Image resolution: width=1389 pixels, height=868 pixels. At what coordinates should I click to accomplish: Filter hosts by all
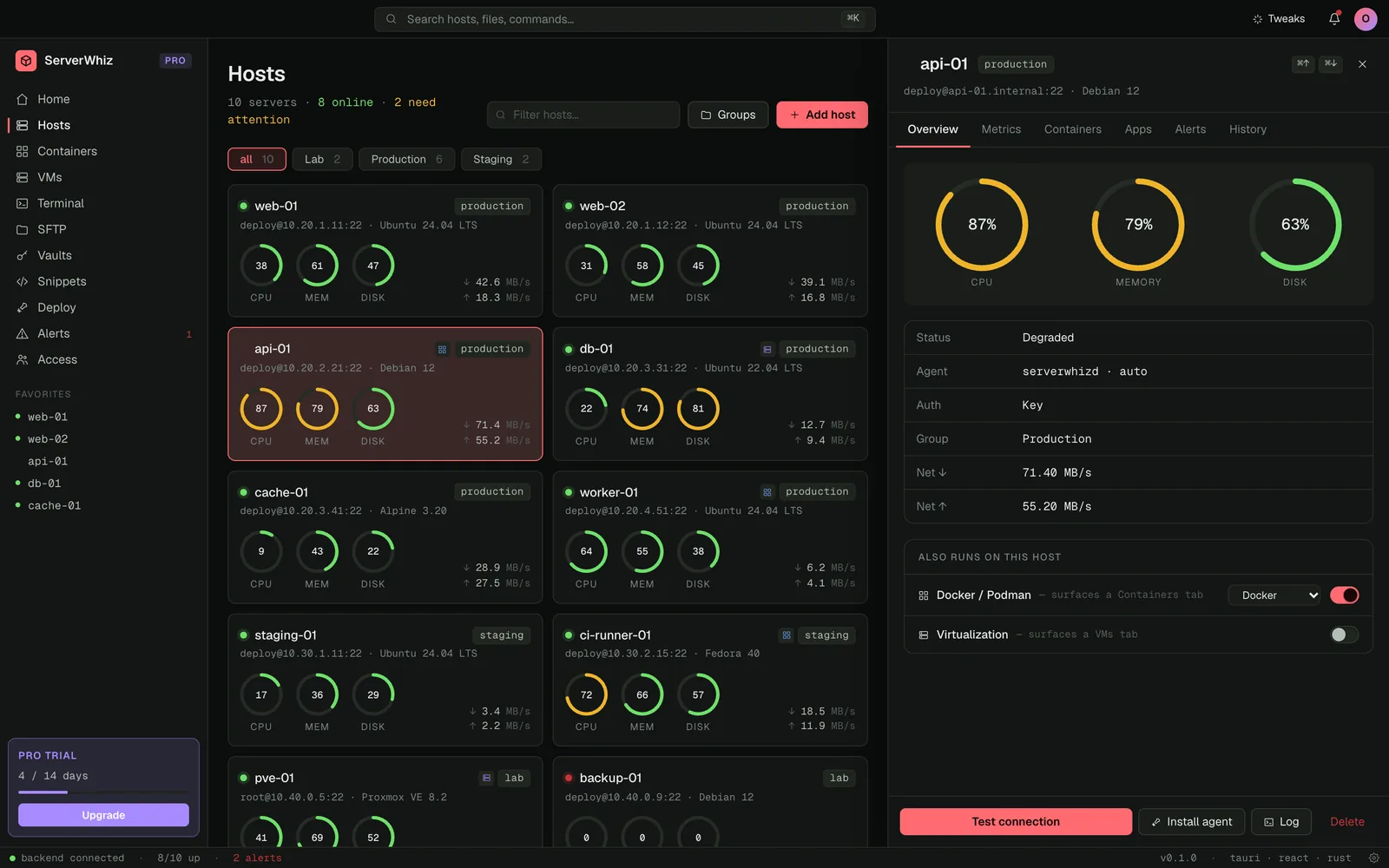click(x=257, y=159)
